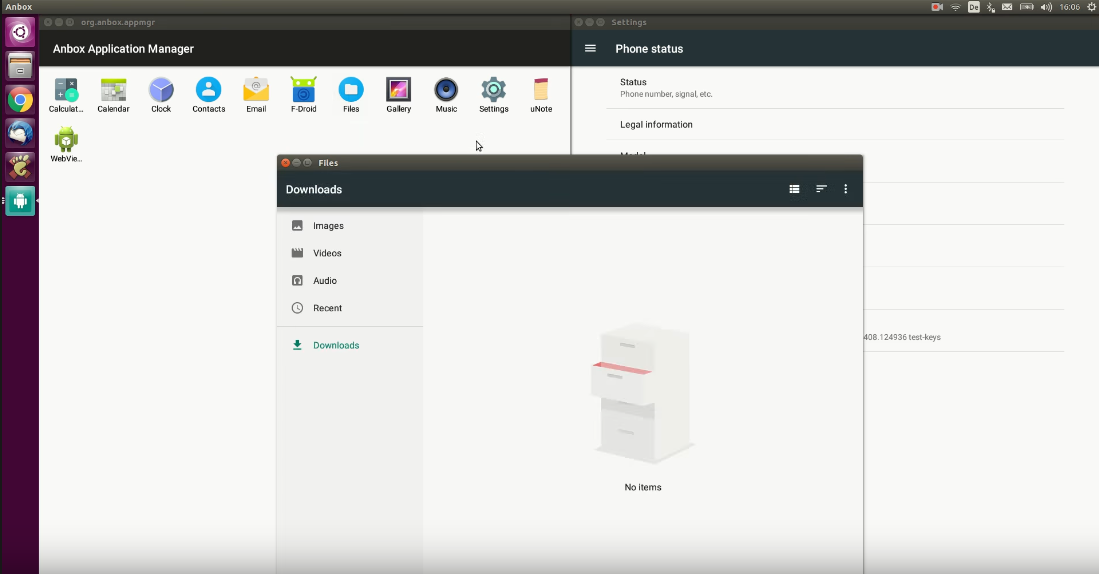The width and height of the screenshot is (1099, 574).
Task: Click the volume icon in the system tray
Action: (1046, 7)
